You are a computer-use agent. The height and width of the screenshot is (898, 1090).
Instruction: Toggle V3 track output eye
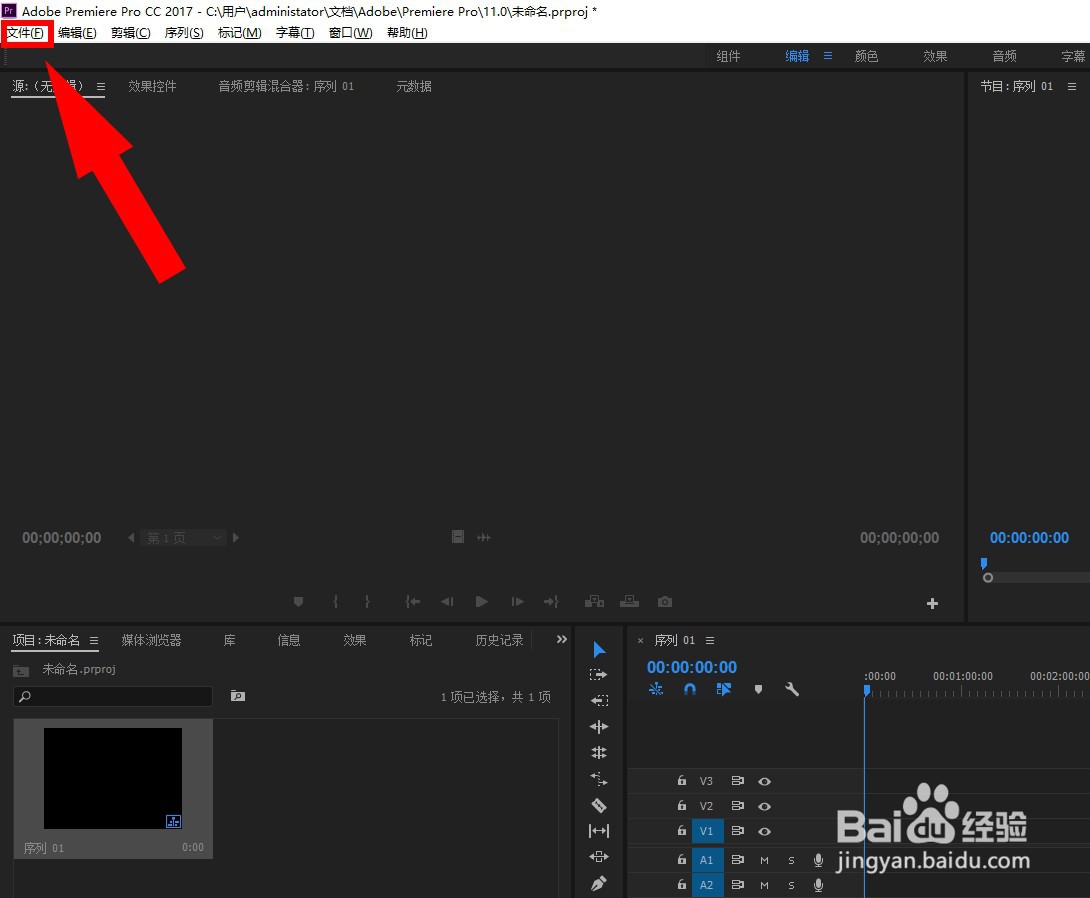tap(765, 781)
